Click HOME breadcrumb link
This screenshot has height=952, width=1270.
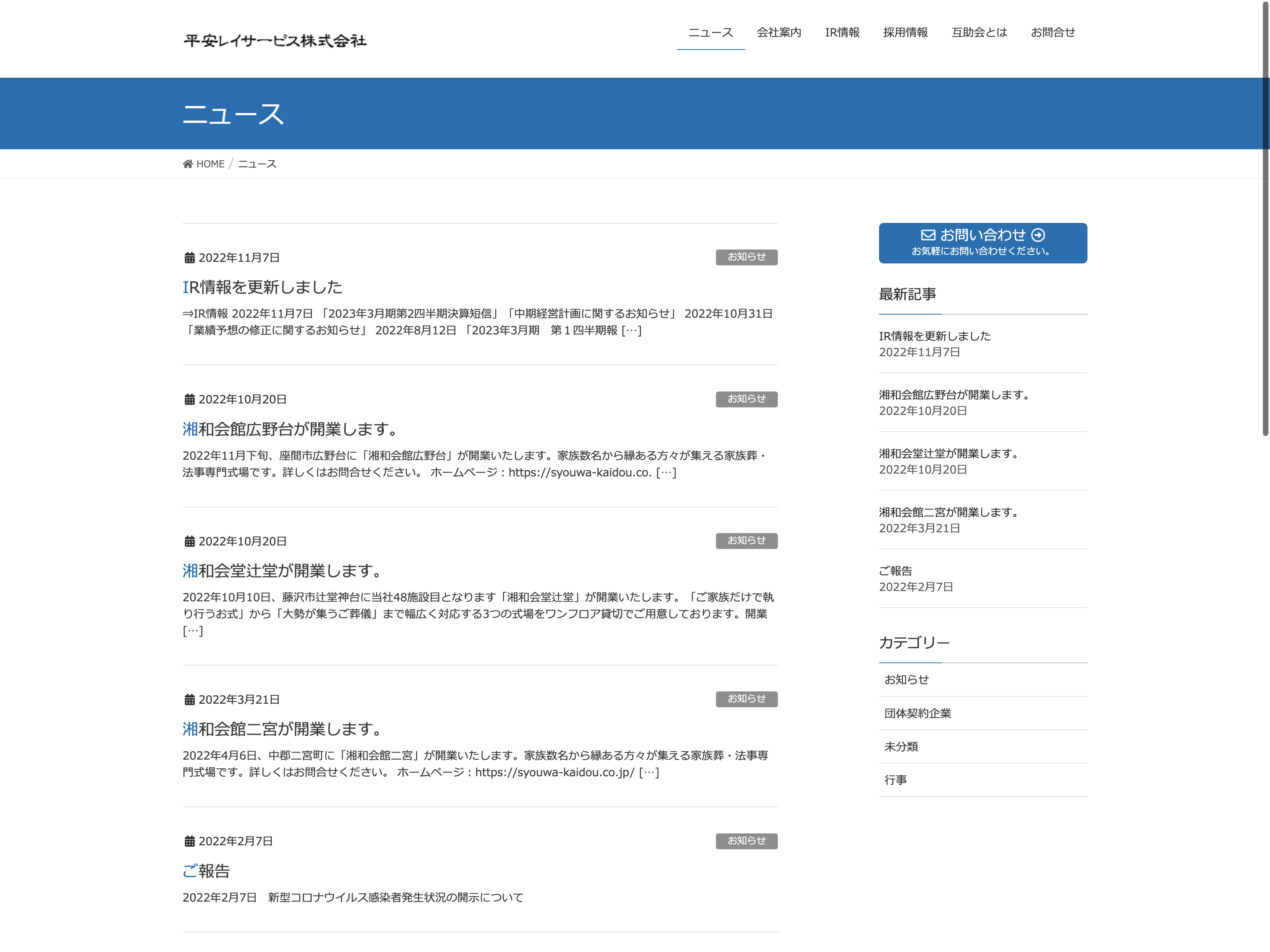point(210,164)
